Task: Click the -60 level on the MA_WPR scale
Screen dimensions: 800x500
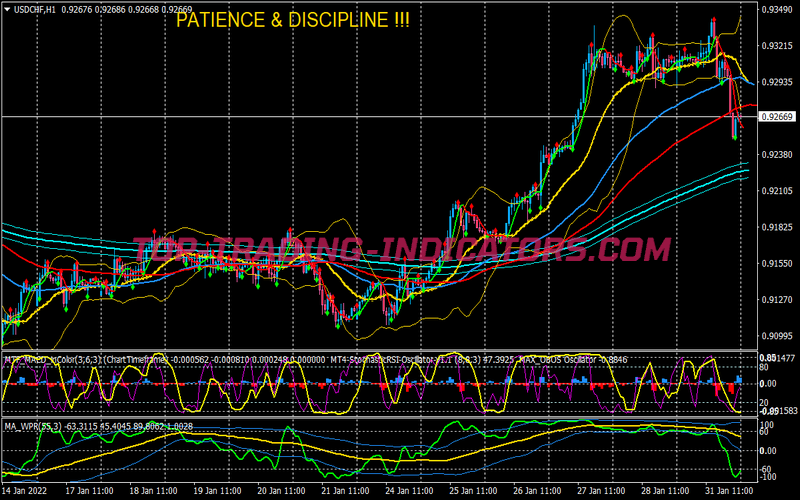Action: [767, 469]
